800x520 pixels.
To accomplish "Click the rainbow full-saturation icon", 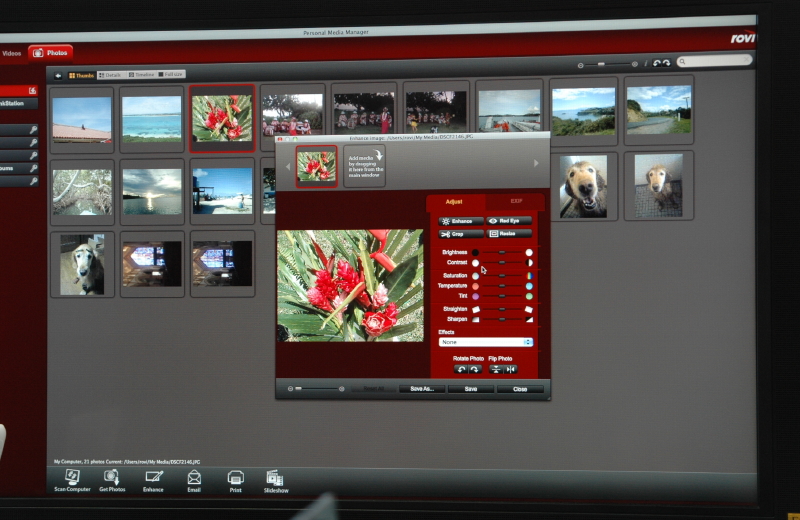I will coord(529,276).
